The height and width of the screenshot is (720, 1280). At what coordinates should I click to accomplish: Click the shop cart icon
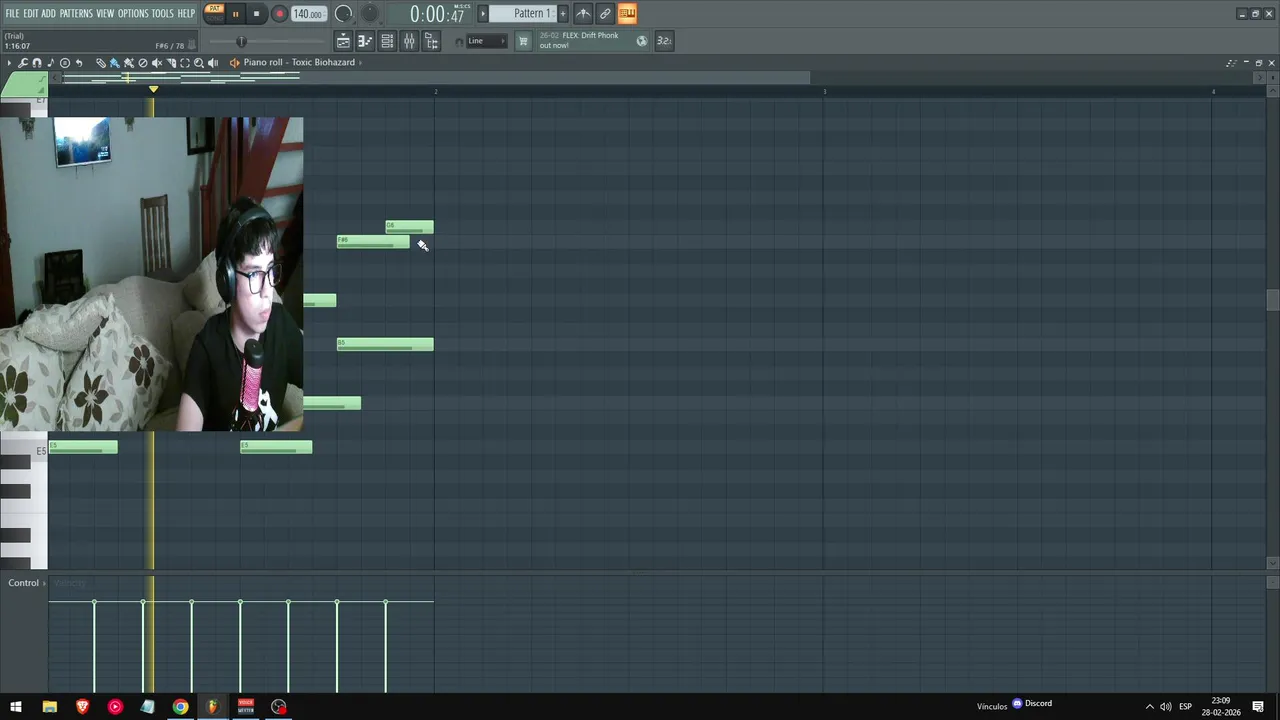523,41
